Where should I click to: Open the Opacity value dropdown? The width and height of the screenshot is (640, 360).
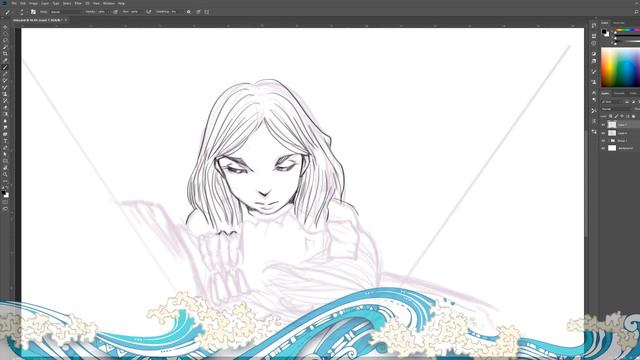click(x=108, y=12)
